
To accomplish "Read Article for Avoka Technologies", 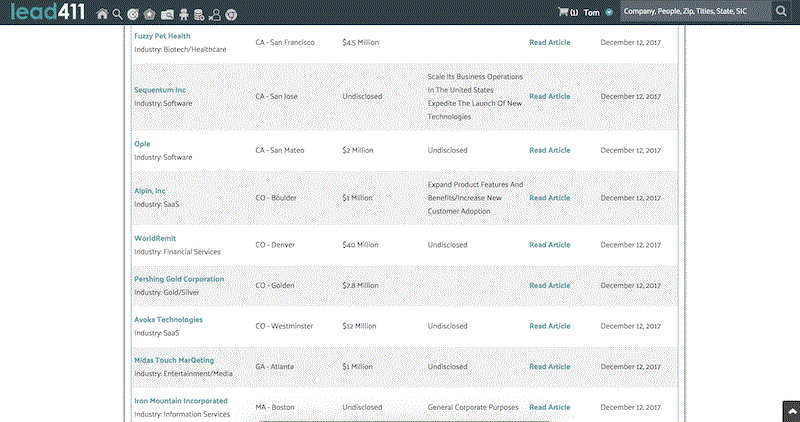I will point(549,326).
